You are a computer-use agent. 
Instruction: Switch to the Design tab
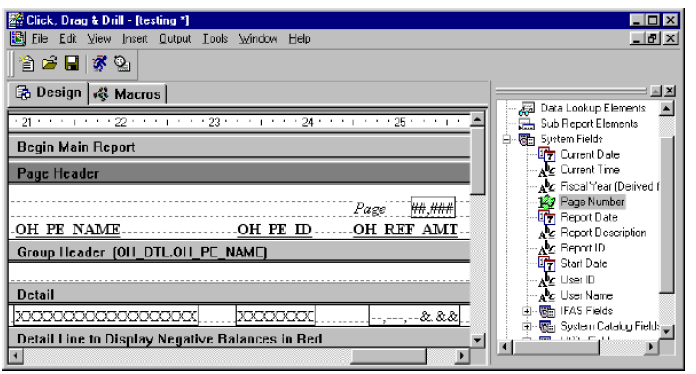tap(49, 93)
